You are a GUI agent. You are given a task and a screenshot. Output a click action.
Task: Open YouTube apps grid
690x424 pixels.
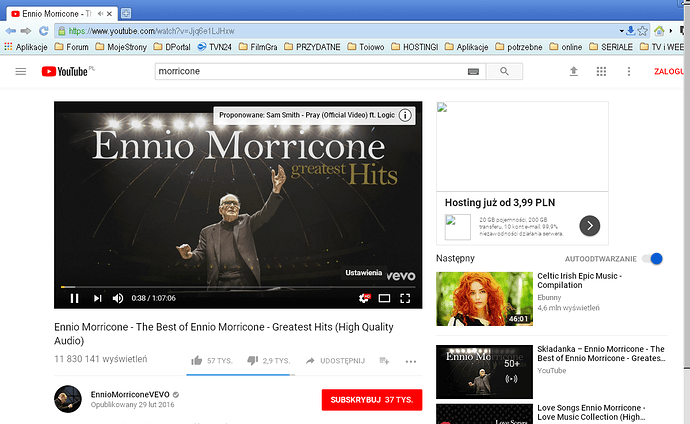pyautogui.click(x=601, y=71)
